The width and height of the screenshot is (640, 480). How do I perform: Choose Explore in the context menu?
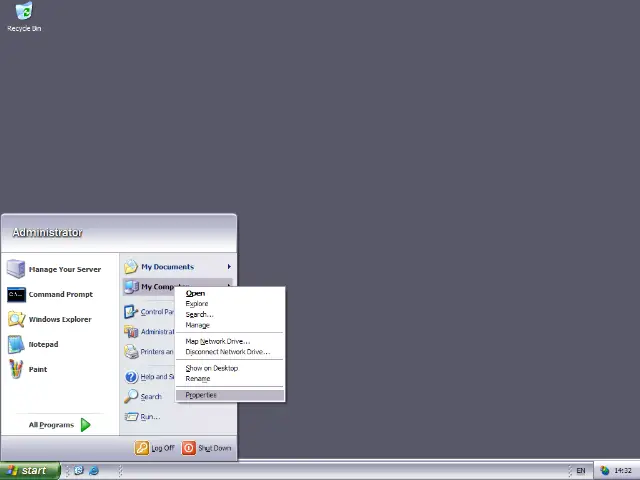tap(230, 304)
